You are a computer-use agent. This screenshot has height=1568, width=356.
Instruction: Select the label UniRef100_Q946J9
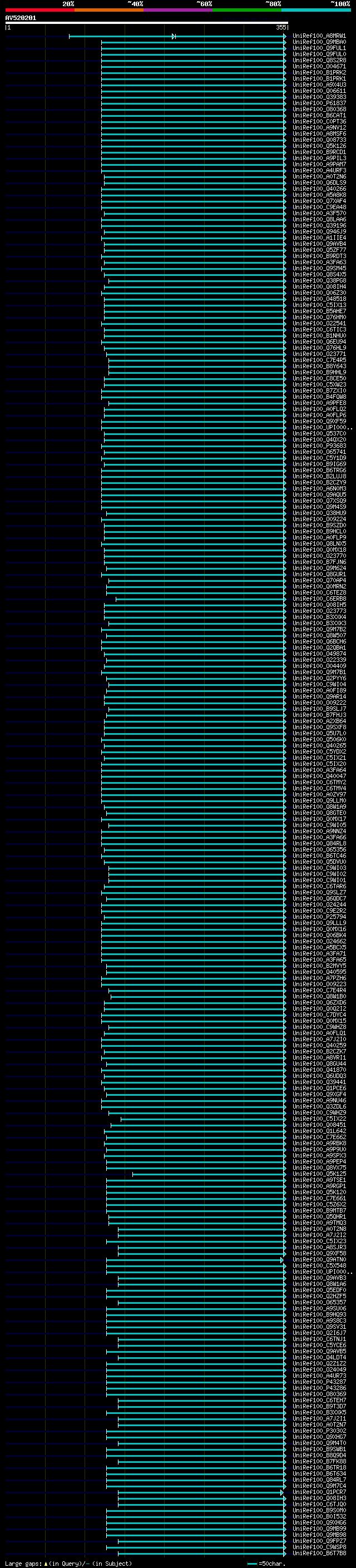(319, 231)
